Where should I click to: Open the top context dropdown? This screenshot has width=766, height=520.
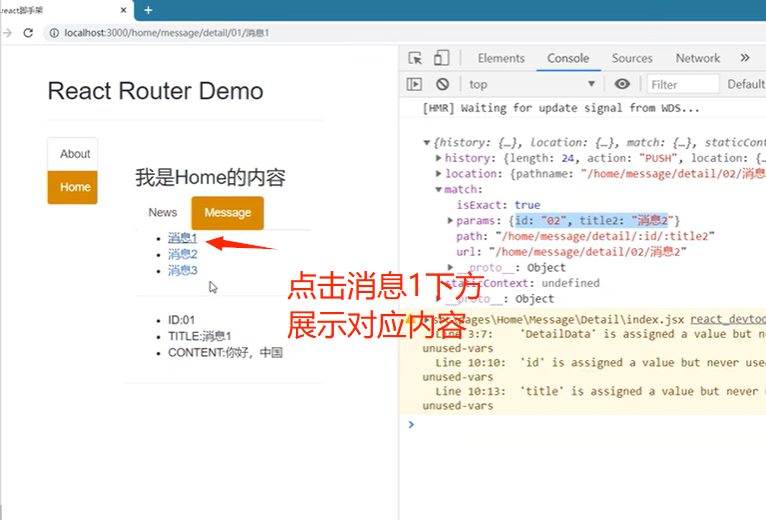click(532, 84)
